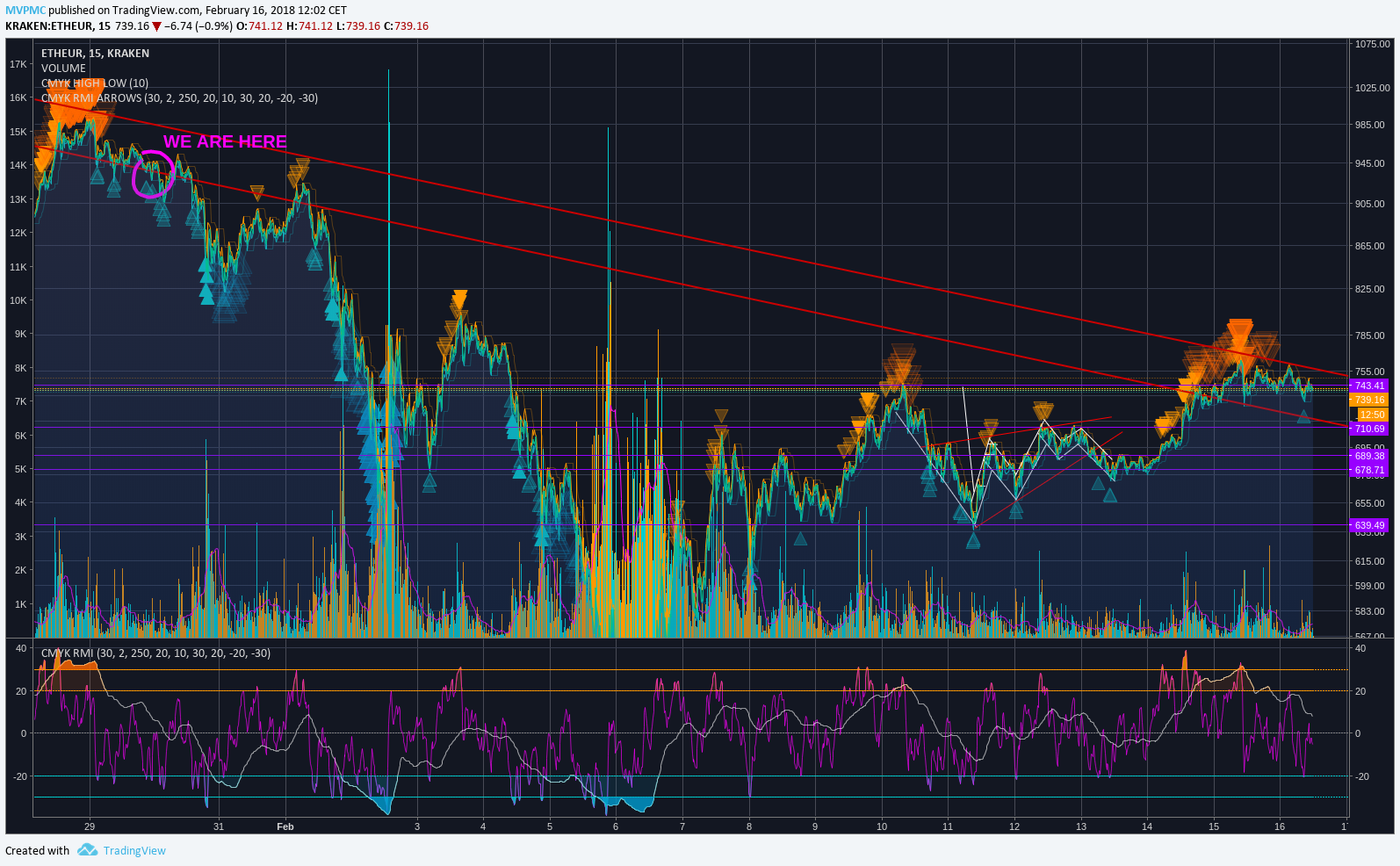
Task: Click the orange 12:50 countdown label
Action: coord(1372,415)
